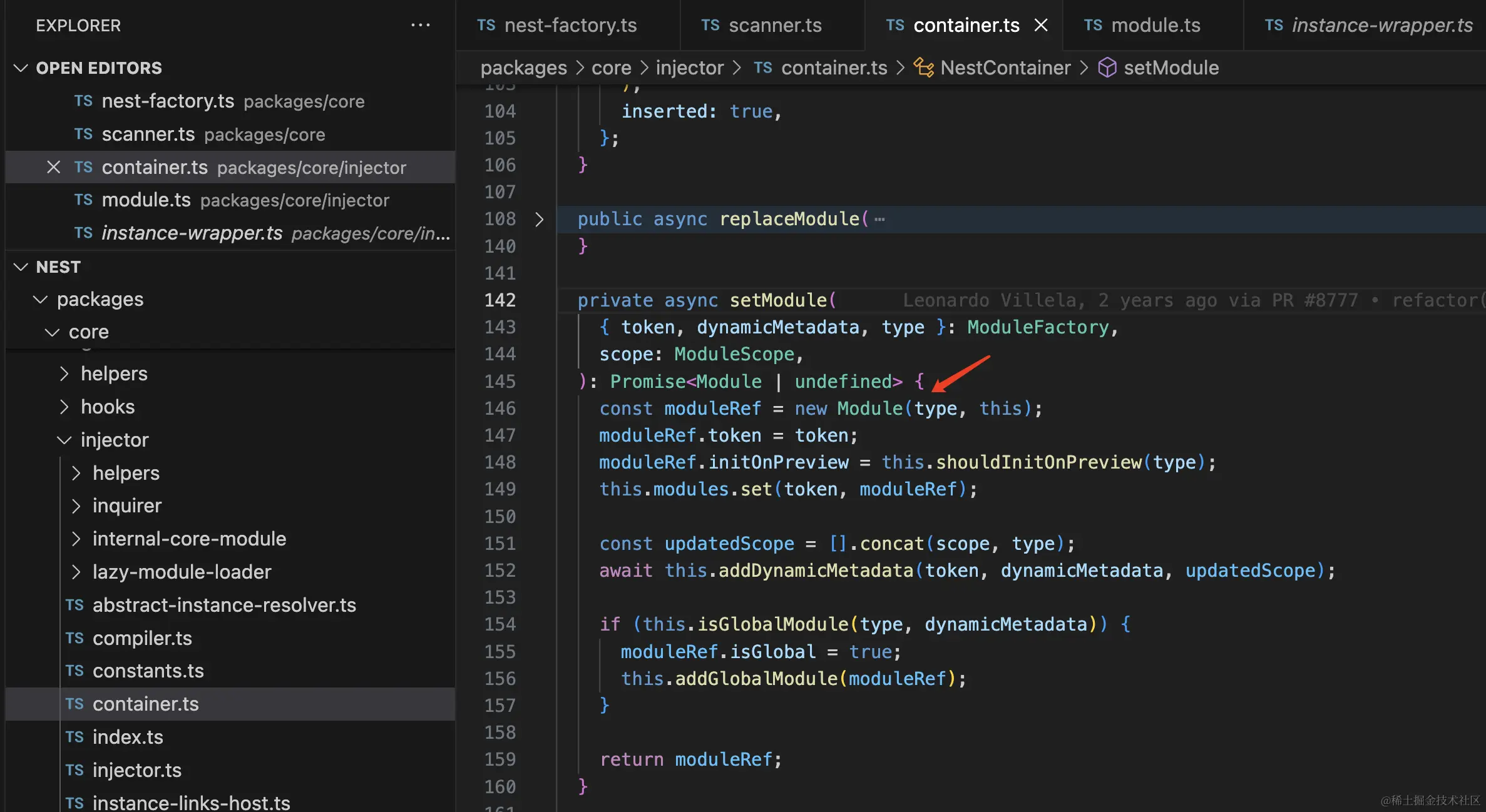Open compiler.ts in file tree
The height and width of the screenshot is (812, 1486).
pos(230,638)
